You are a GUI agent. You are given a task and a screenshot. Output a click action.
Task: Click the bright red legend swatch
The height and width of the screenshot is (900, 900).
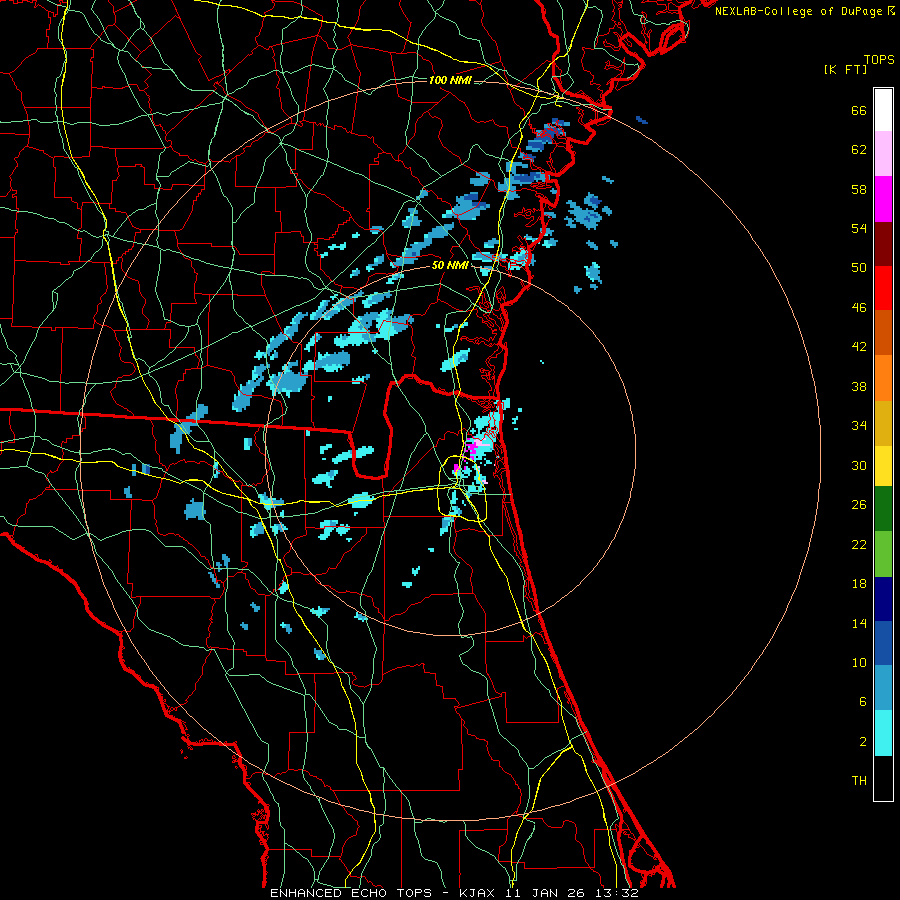[883, 288]
